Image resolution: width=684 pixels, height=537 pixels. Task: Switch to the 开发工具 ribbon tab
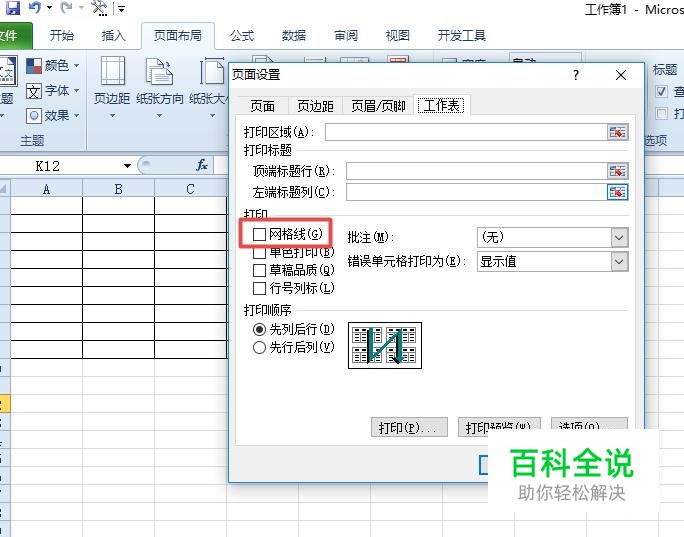point(462,35)
